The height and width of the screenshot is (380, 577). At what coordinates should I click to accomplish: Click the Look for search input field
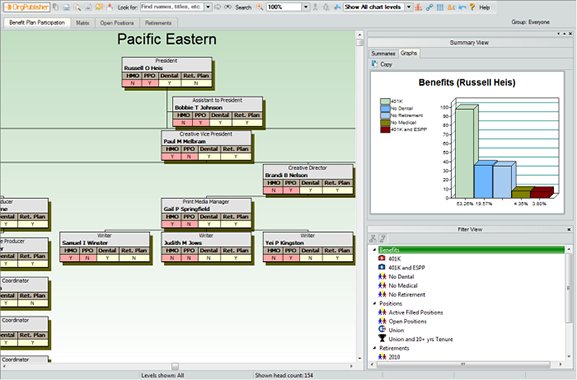[x=172, y=7]
